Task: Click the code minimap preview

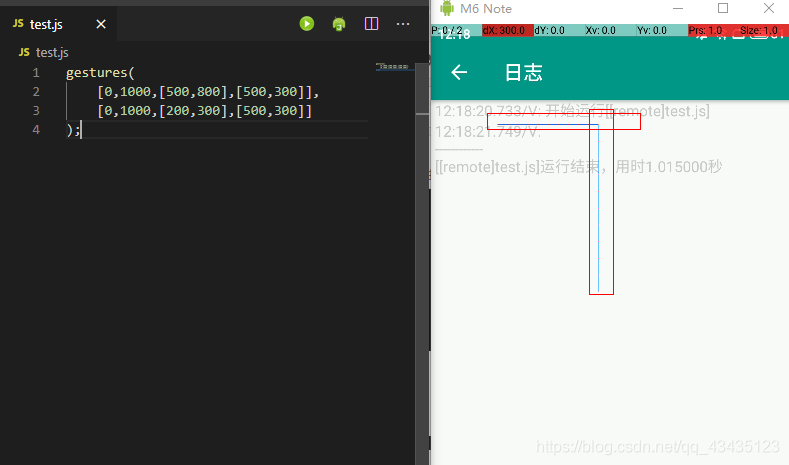Action: pyautogui.click(x=392, y=66)
